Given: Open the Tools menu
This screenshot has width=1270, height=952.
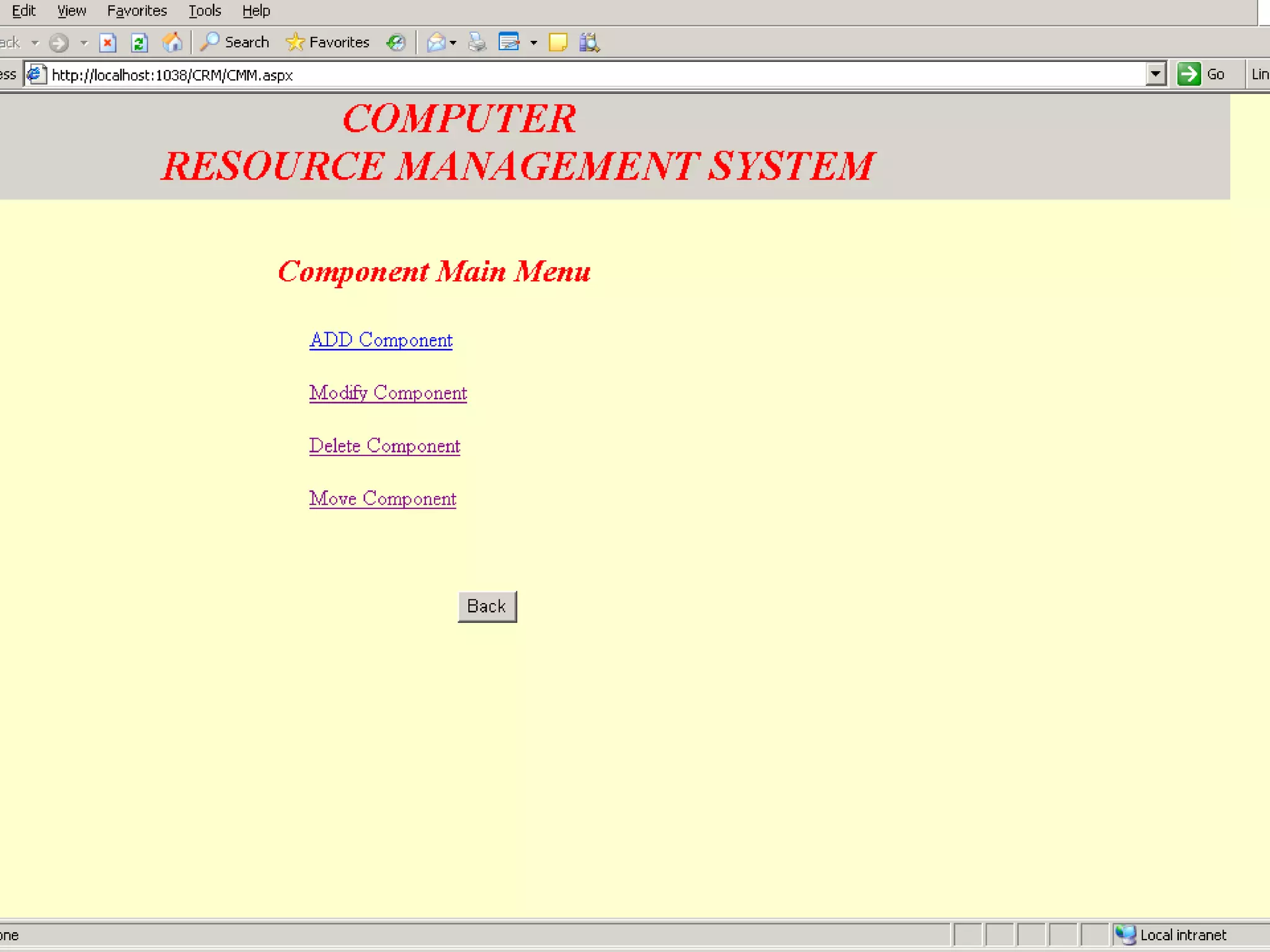Looking at the screenshot, I should [x=205, y=11].
